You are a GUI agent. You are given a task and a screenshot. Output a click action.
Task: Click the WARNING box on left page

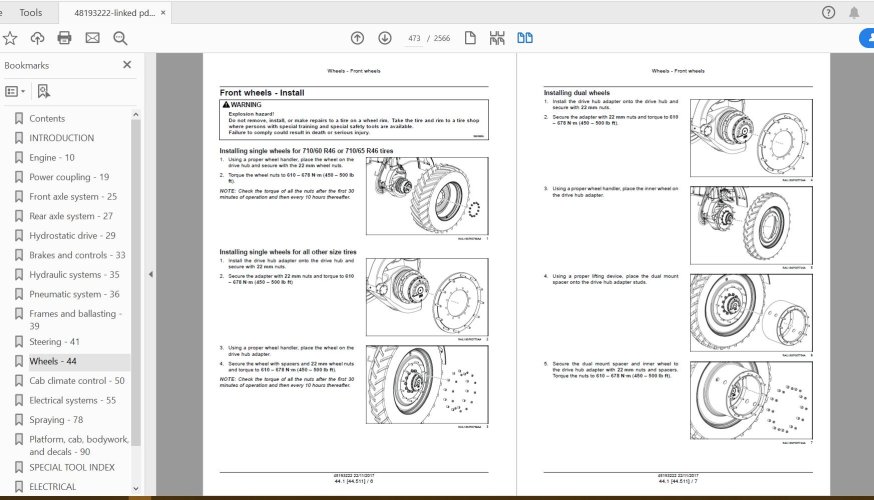point(354,119)
